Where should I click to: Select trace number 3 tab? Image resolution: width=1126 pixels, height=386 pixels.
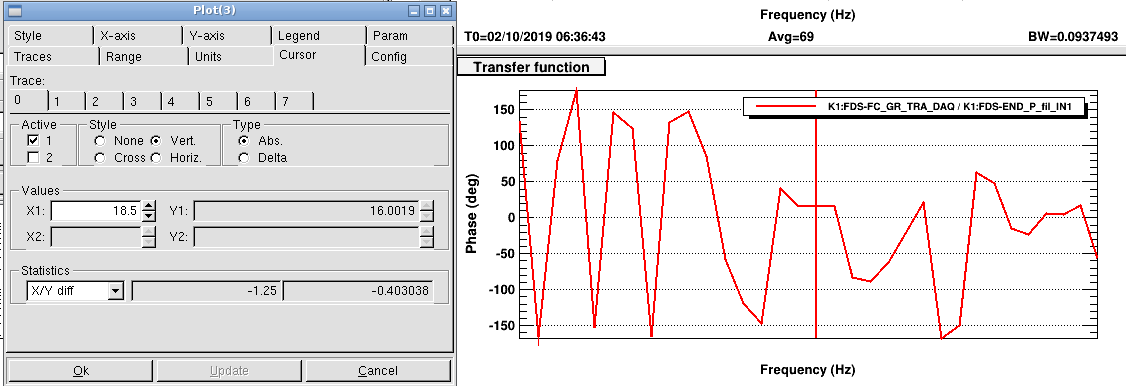coord(141,102)
